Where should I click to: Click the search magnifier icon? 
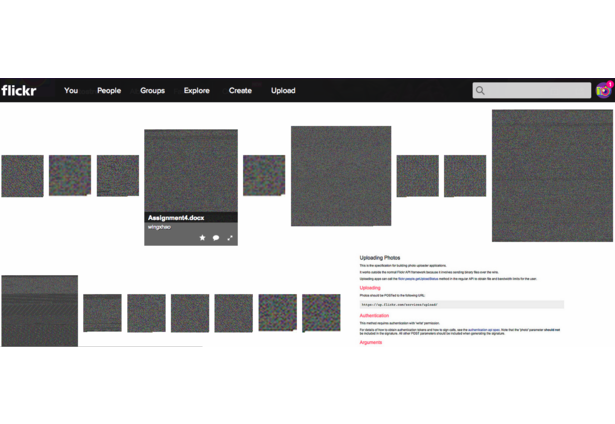(480, 91)
